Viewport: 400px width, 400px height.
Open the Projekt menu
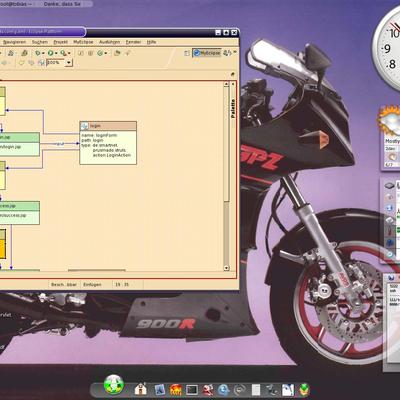click(61, 42)
